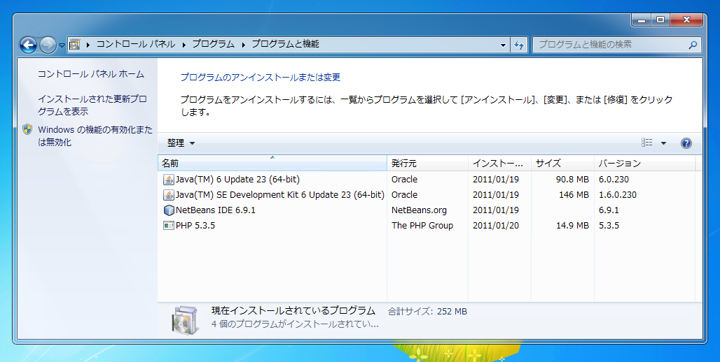
Task: Click the PHP 5.3.5 program icon
Action: 169,226
